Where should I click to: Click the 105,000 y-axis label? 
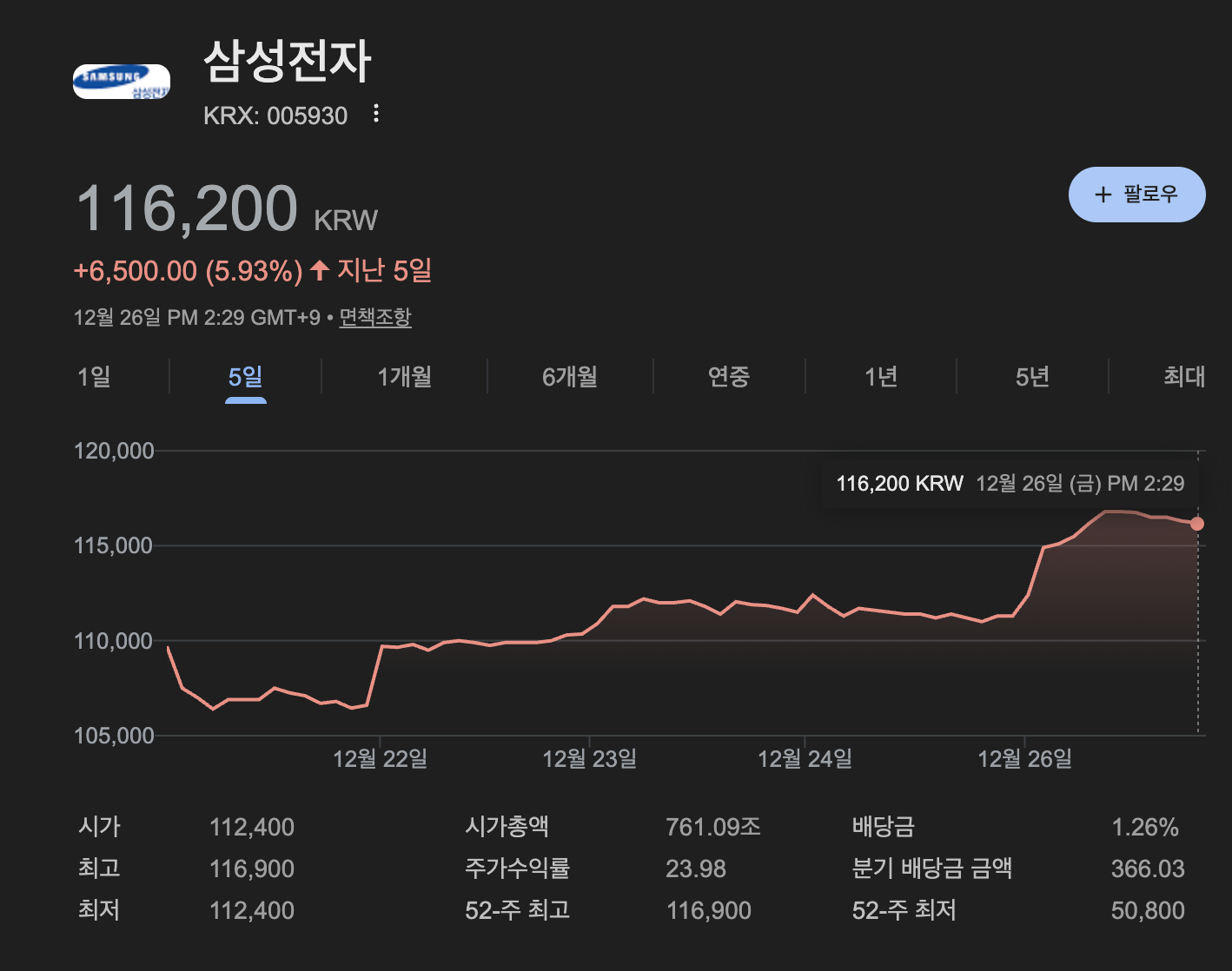click(x=114, y=736)
